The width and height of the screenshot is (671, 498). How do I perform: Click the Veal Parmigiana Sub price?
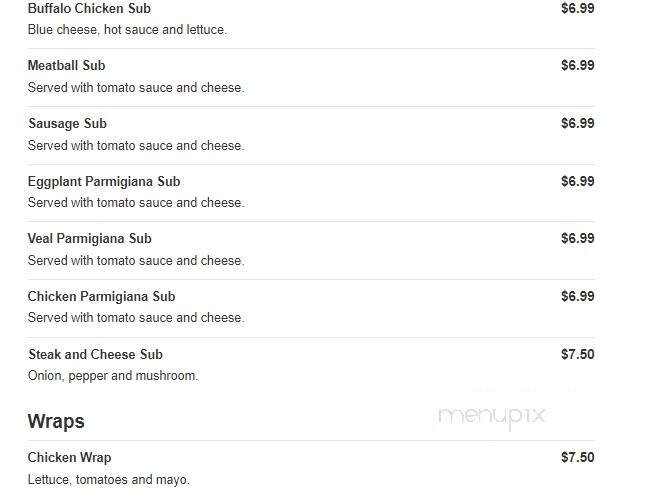pos(577,239)
